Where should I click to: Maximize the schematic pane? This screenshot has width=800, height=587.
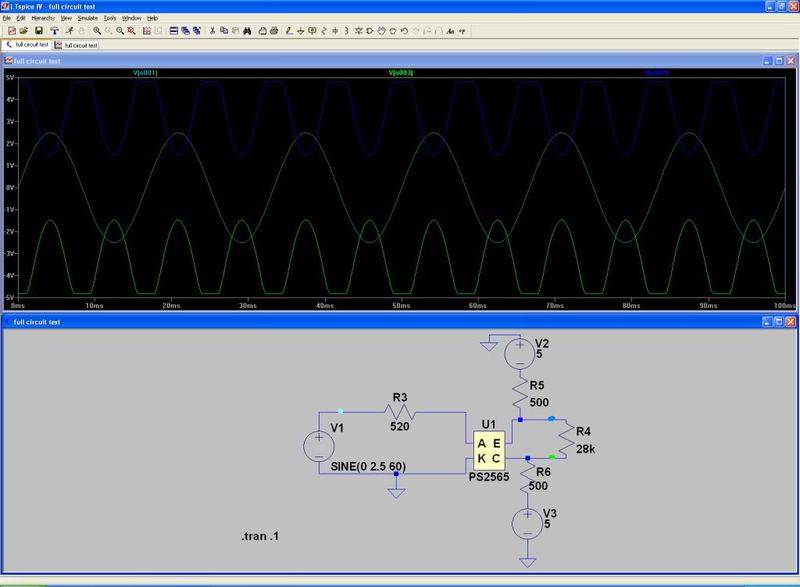click(x=779, y=321)
